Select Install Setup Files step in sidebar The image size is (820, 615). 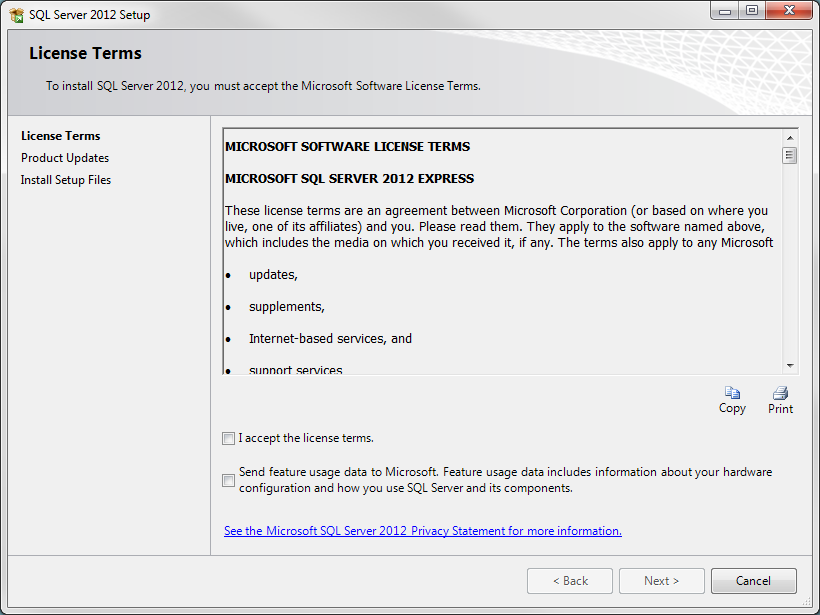[66, 180]
